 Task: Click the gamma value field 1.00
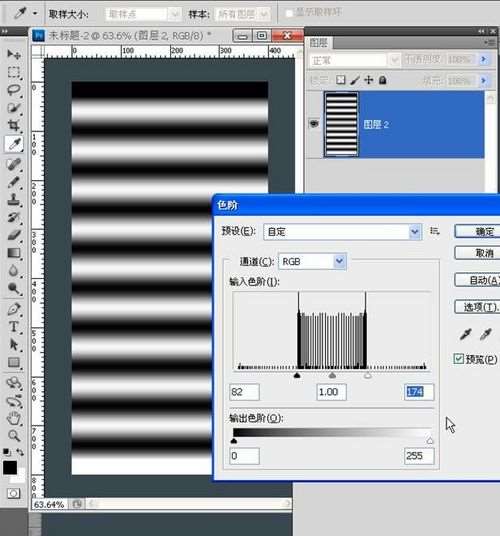click(332, 392)
